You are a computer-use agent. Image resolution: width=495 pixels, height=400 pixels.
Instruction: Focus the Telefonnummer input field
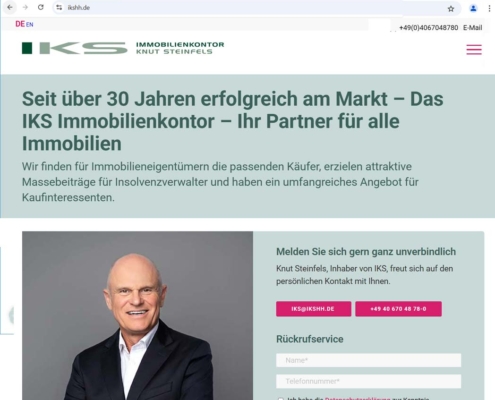(368, 381)
